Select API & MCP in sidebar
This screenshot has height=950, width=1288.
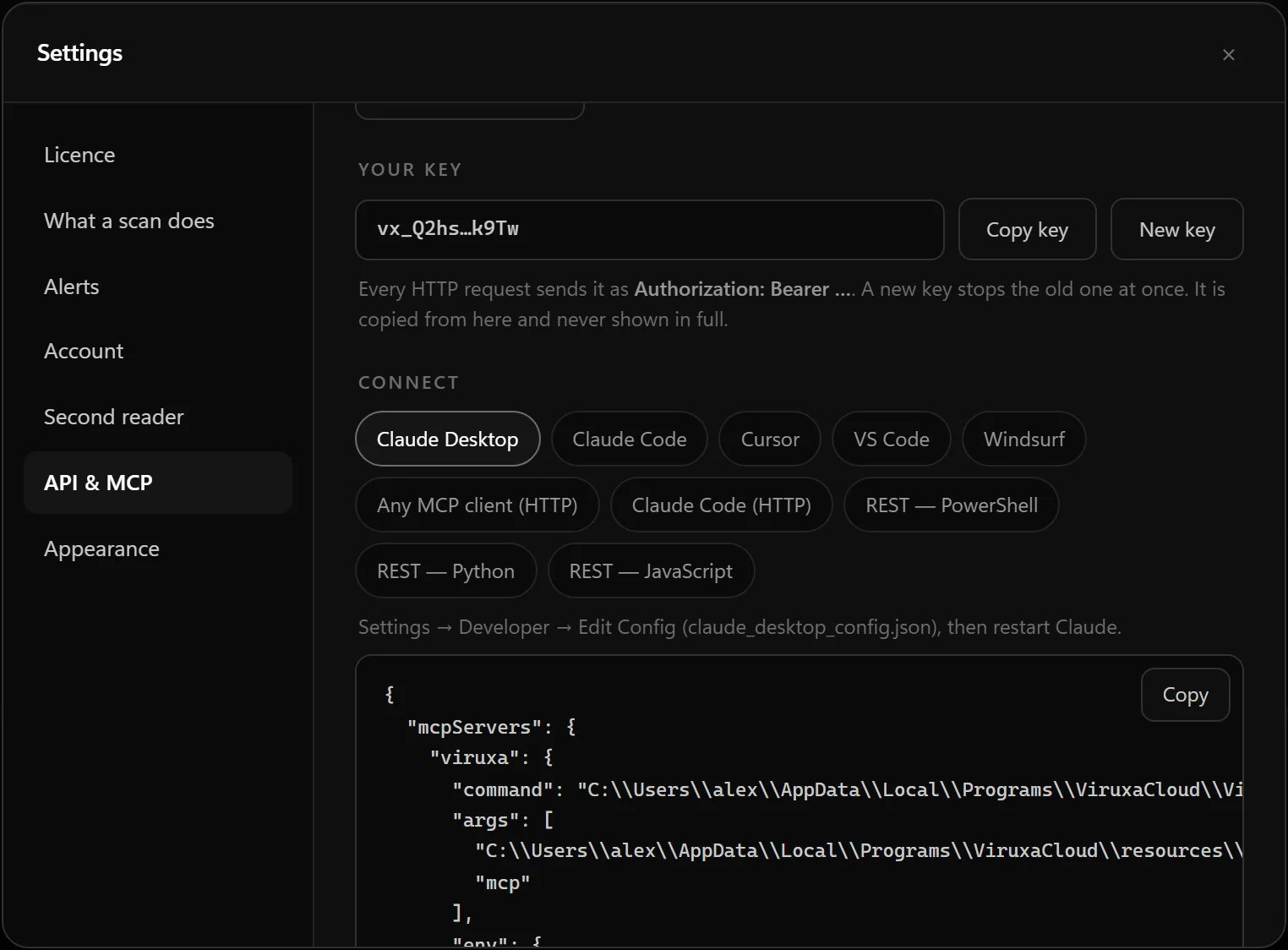tap(158, 483)
